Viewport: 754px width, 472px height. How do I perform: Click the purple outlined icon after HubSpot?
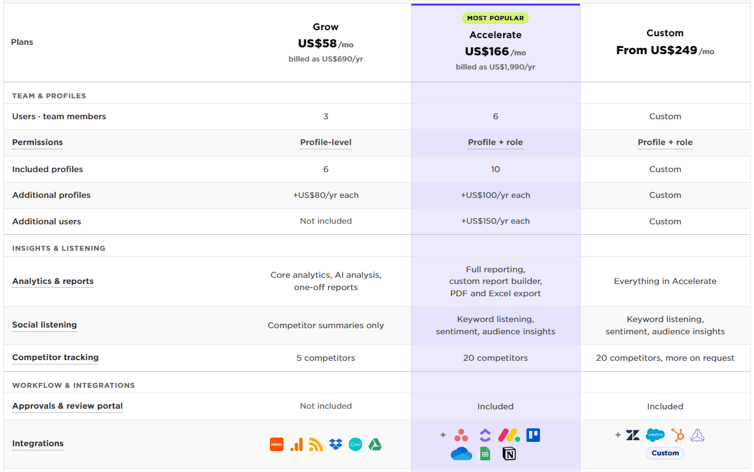point(697,435)
